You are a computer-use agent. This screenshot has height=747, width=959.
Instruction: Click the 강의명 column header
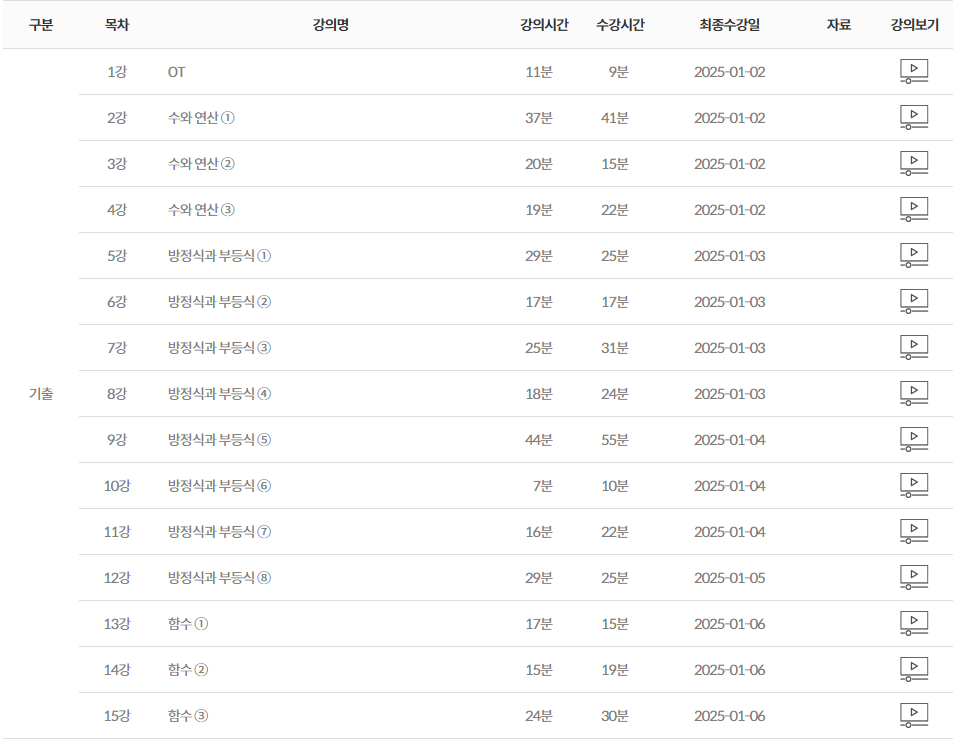click(x=330, y=25)
